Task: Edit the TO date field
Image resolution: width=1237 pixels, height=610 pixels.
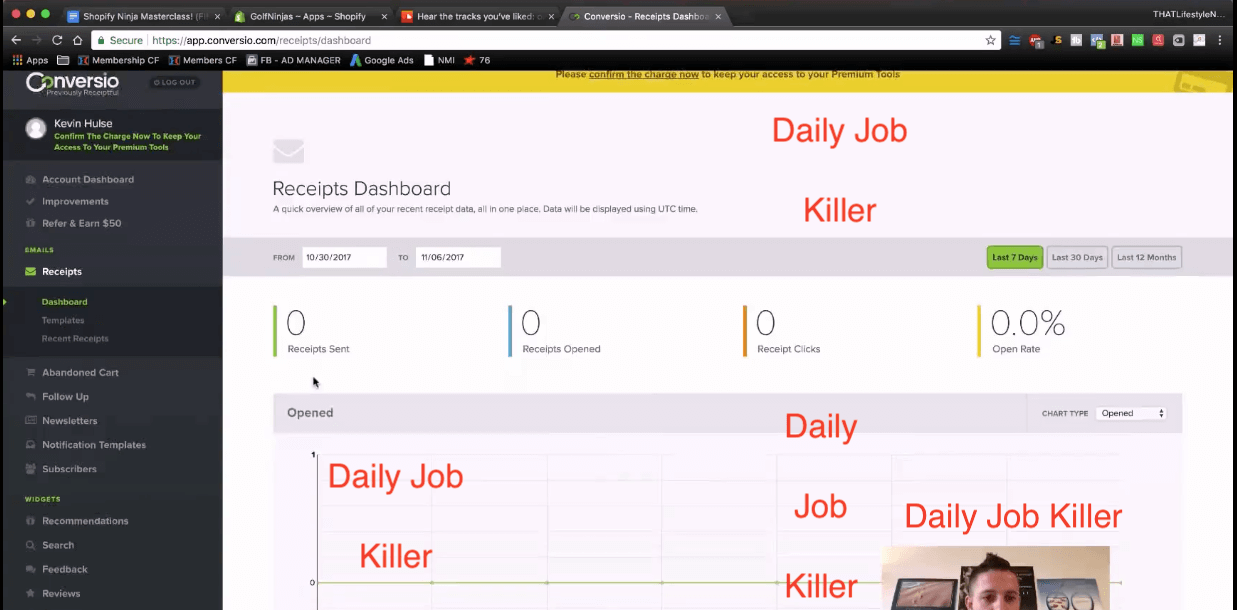Action: (458, 257)
